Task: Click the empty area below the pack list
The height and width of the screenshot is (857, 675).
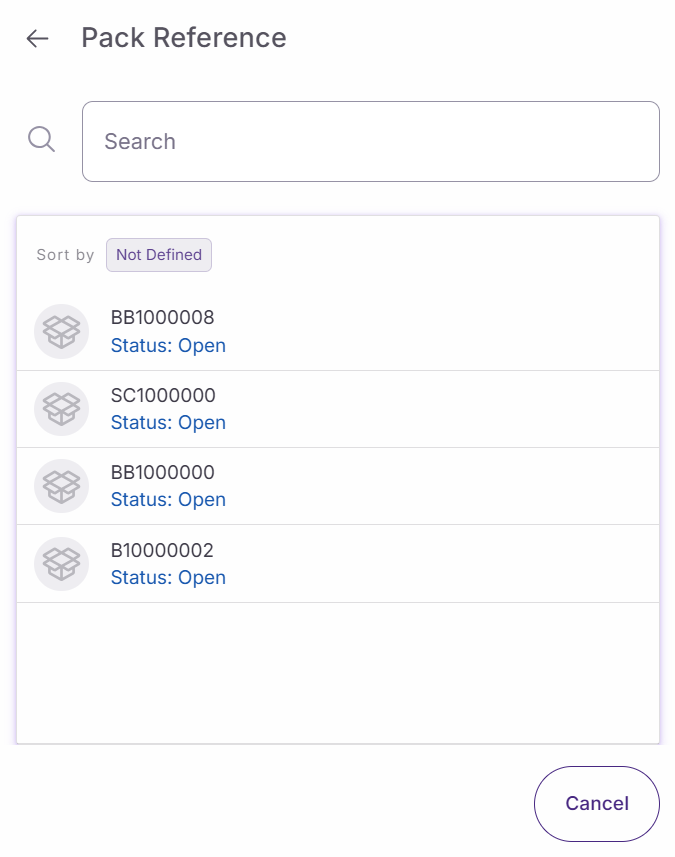Action: click(338, 672)
